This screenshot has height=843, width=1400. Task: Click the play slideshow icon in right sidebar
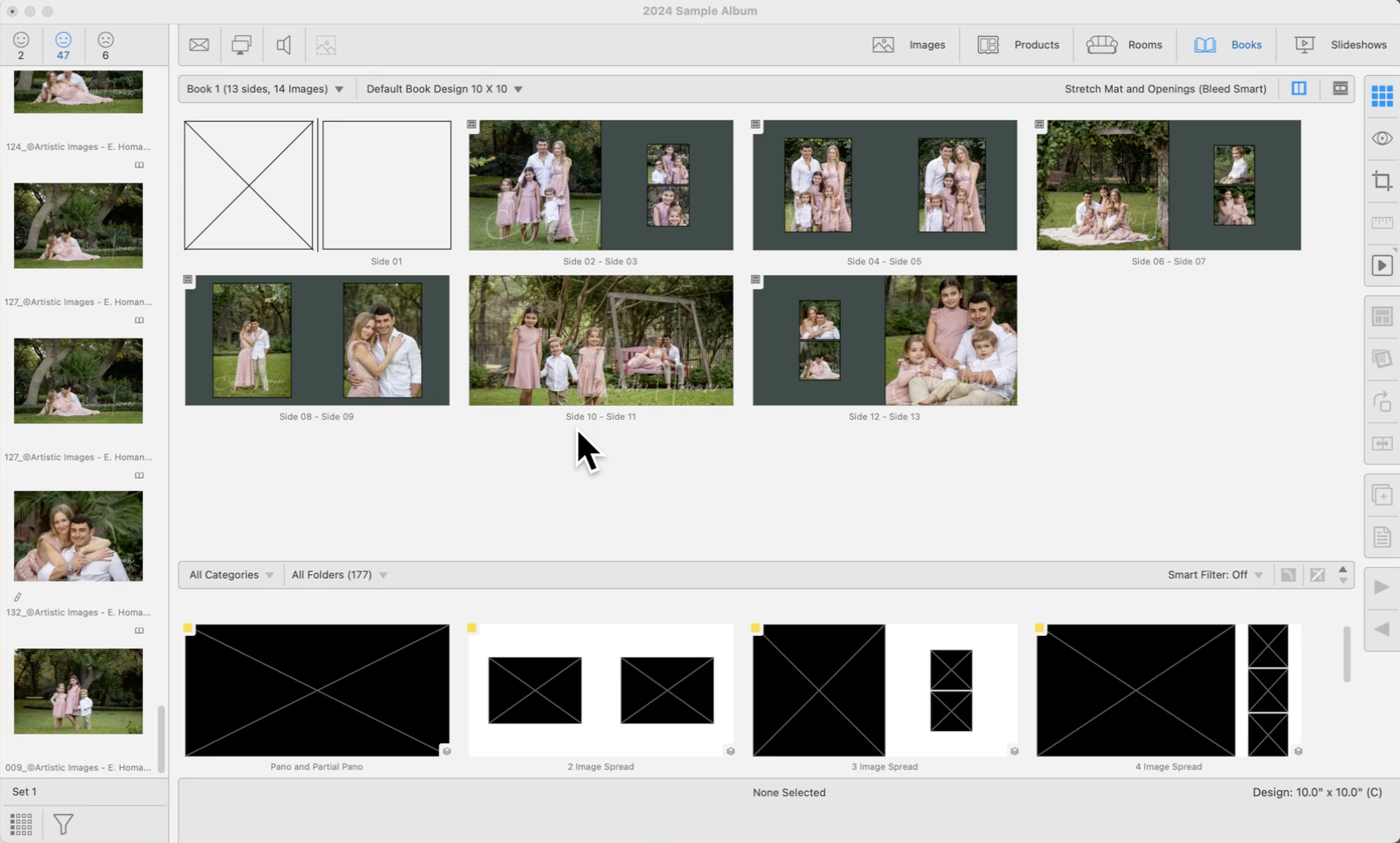pyautogui.click(x=1381, y=265)
